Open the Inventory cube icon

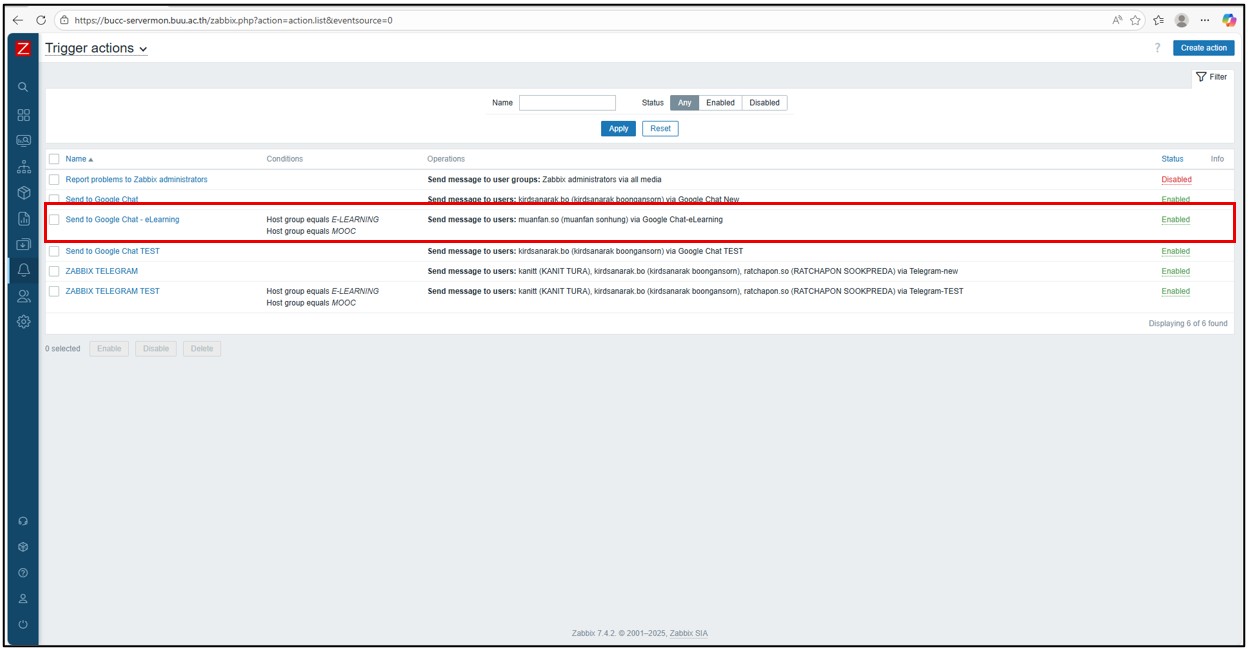(23, 193)
